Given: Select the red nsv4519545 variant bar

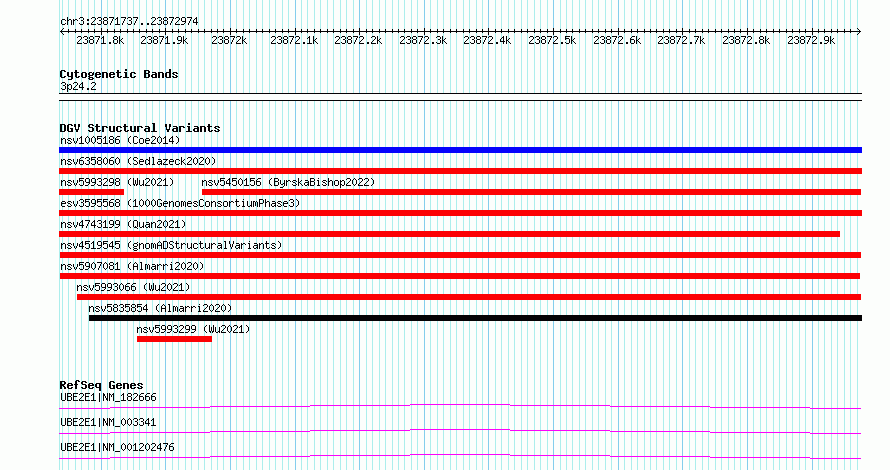Looking at the screenshot, I should (x=460, y=255).
